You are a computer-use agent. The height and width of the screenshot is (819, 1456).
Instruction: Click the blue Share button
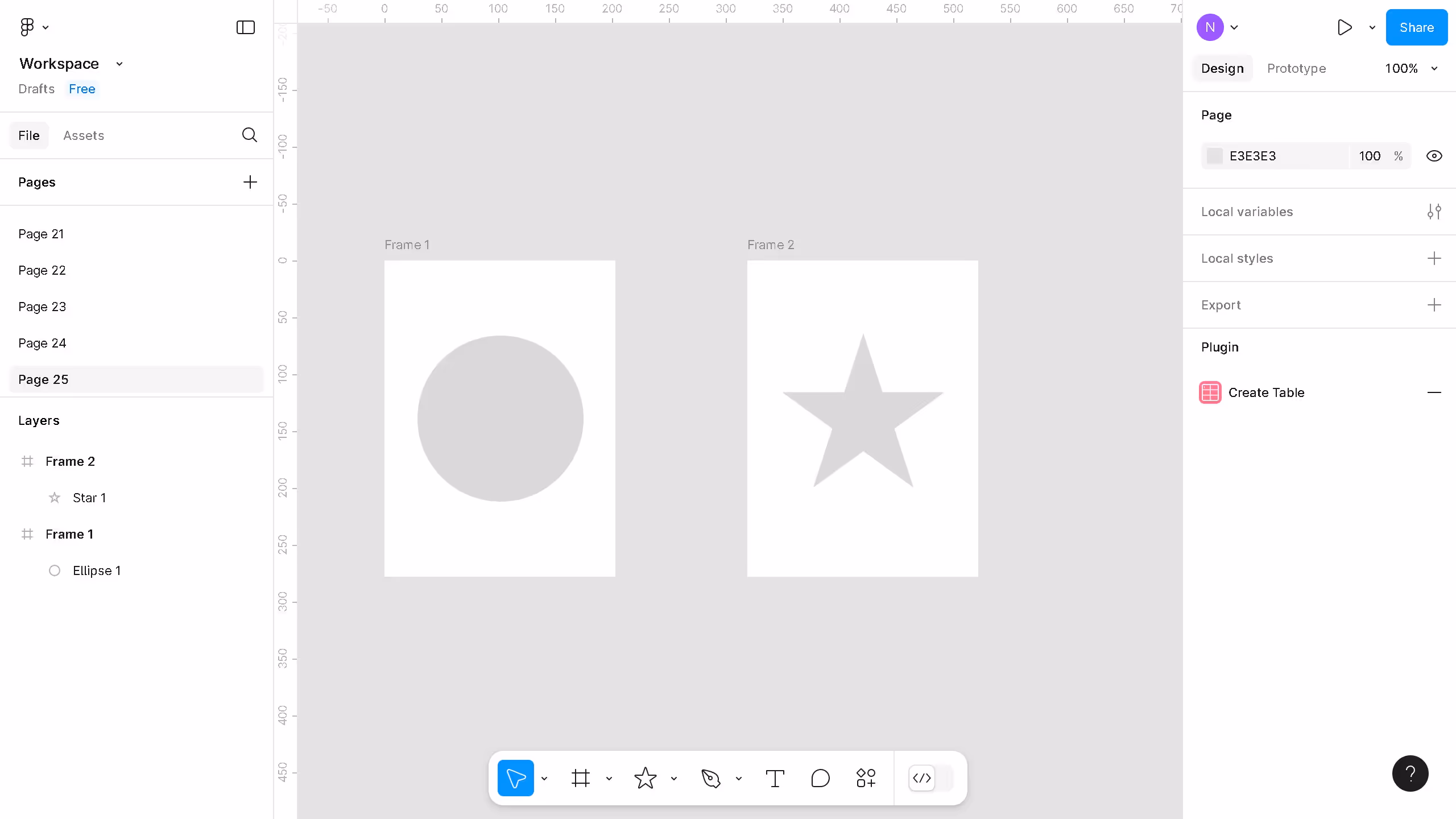(1416, 27)
